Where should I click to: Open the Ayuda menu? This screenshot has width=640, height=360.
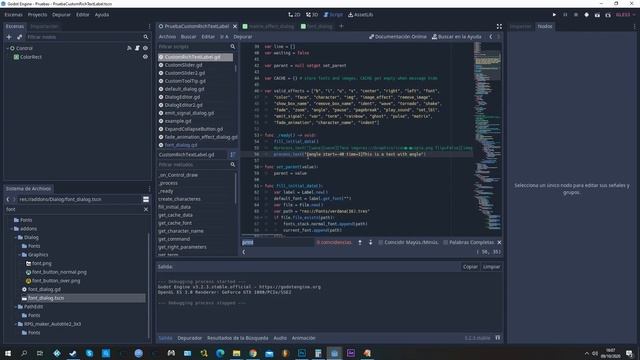coord(102,15)
